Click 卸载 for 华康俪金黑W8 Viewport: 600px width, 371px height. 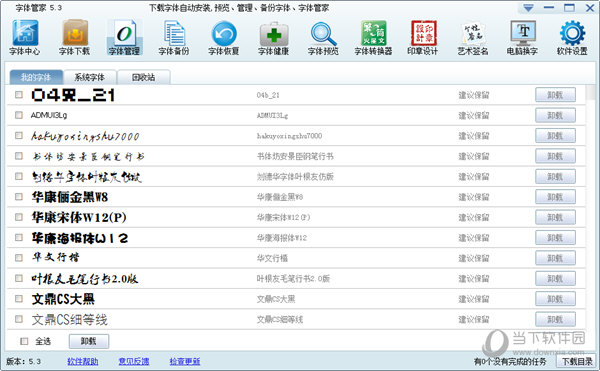pos(555,197)
